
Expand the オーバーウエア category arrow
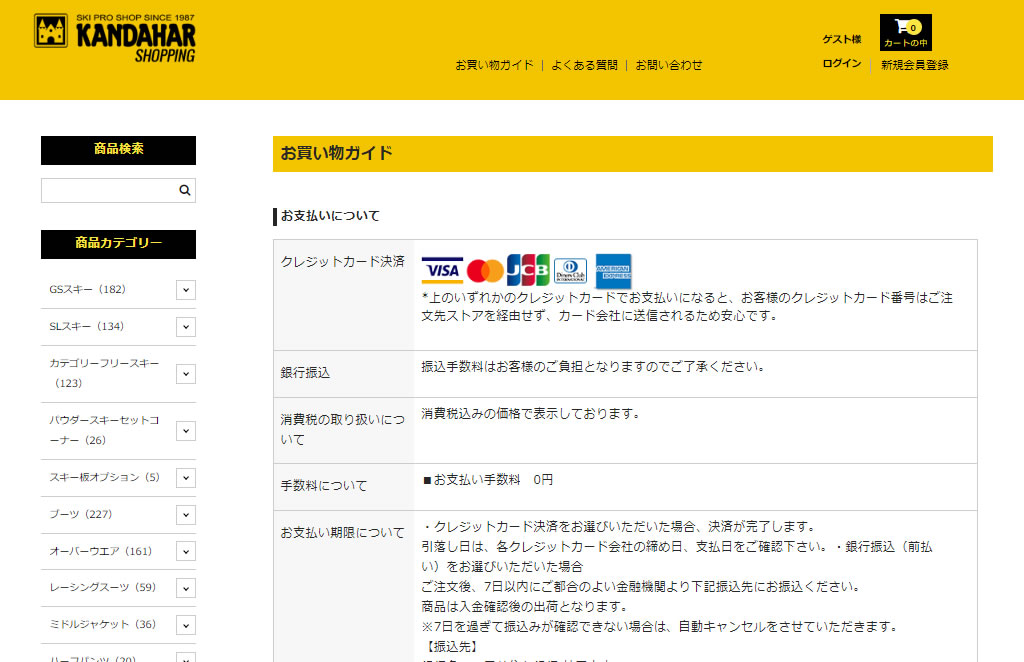pos(186,552)
